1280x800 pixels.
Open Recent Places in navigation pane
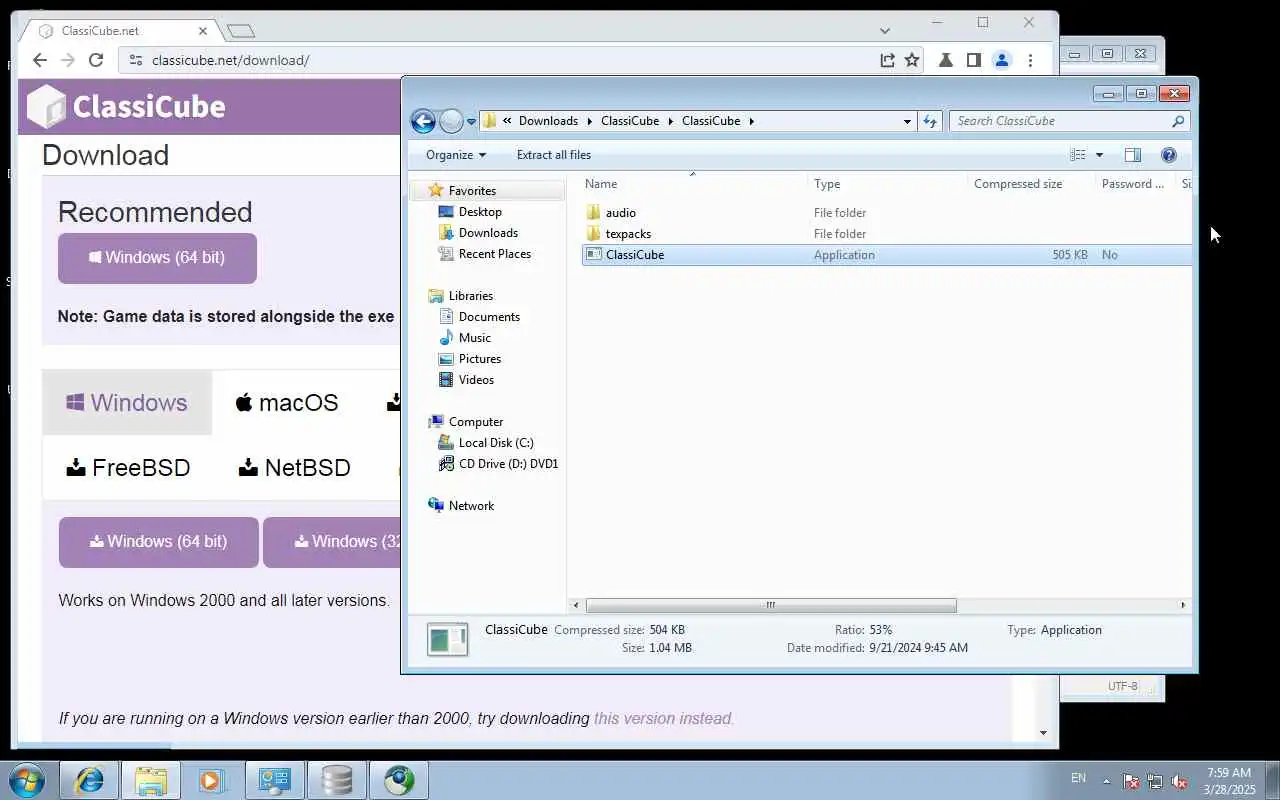pyautogui.click(x=494, y=254)
